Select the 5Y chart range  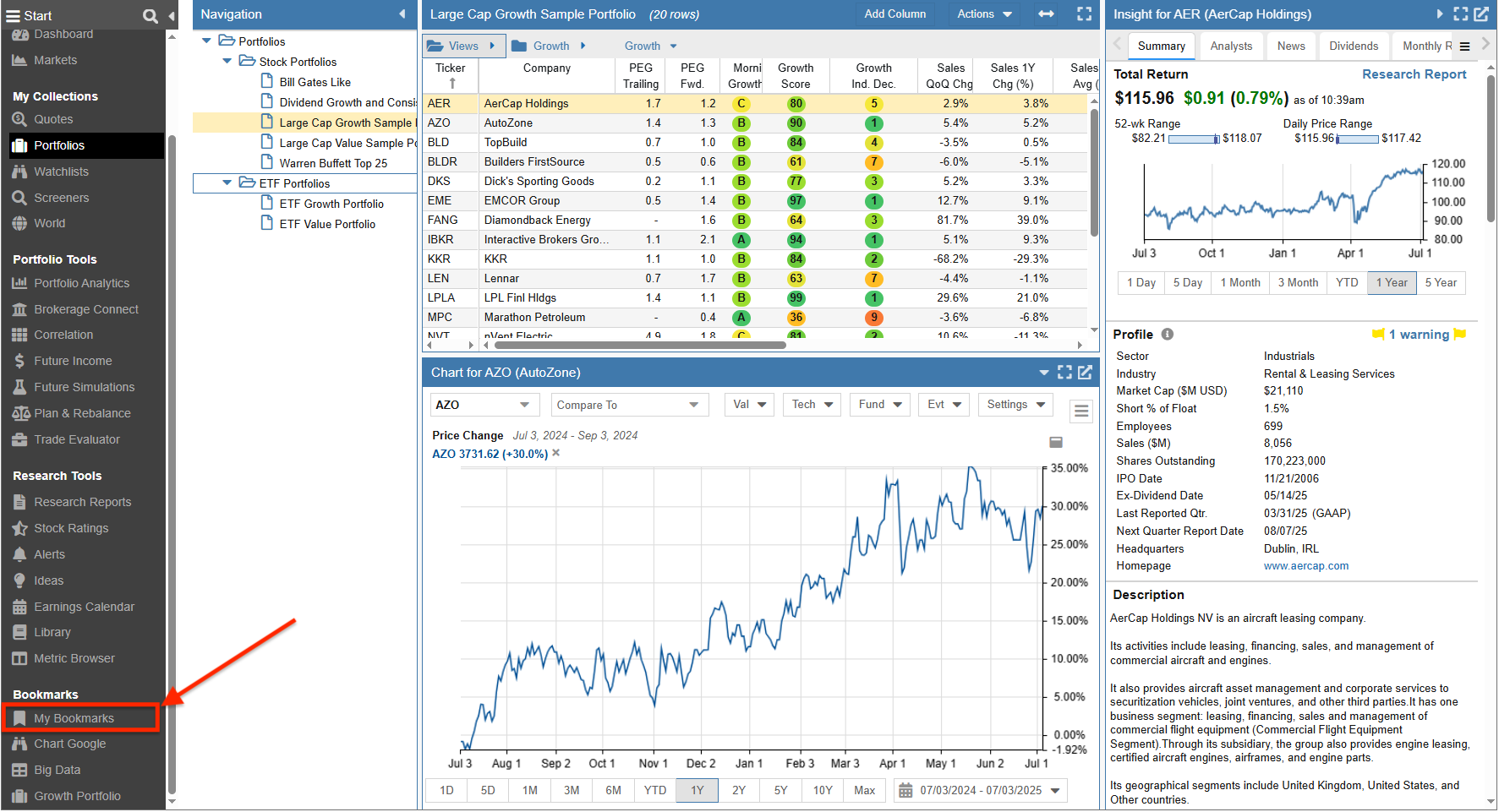click(780, 790)
